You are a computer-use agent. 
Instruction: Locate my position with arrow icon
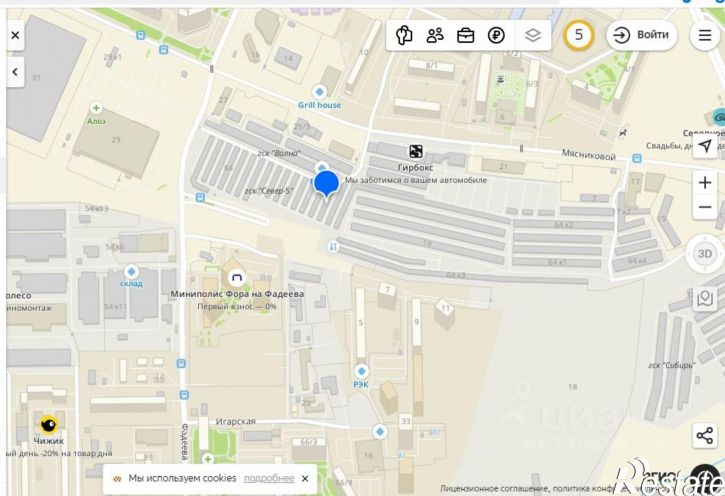click(705, 146)
